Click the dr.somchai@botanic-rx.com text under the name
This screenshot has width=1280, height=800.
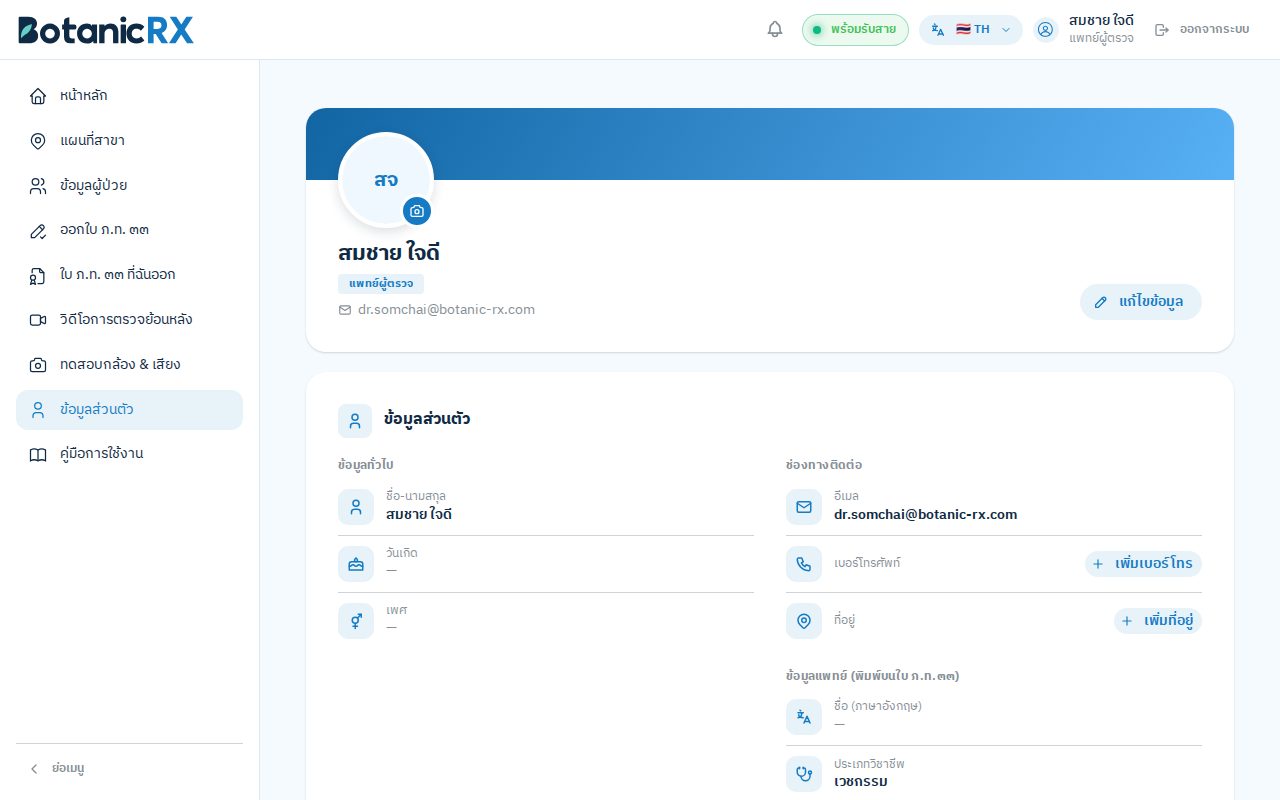pyautogui.click(x=446, y=310)
